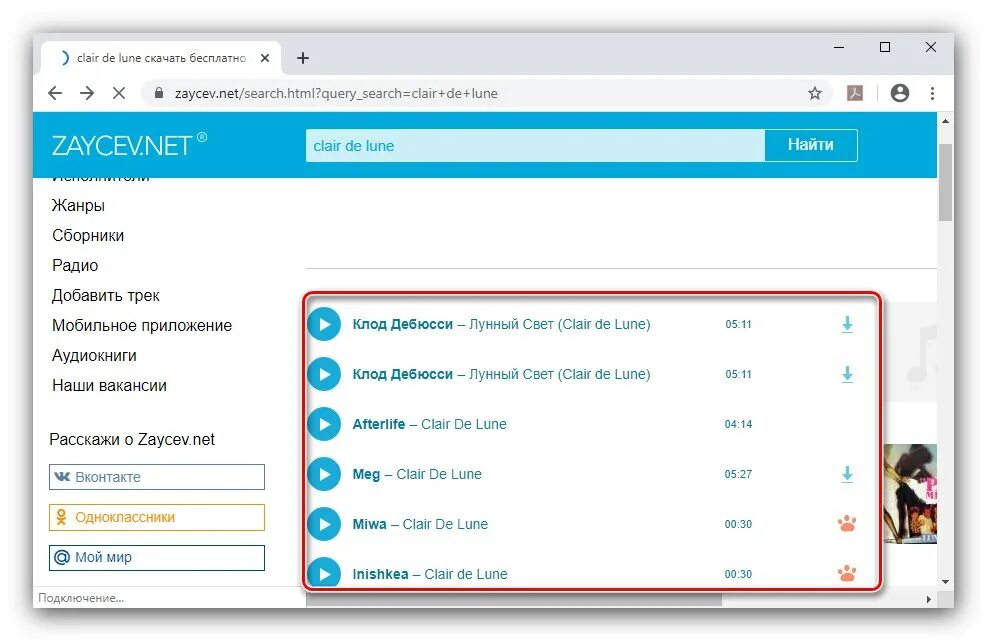Click the Найти search button
Viewport: 987px width, 641px height.
[811, 145]
